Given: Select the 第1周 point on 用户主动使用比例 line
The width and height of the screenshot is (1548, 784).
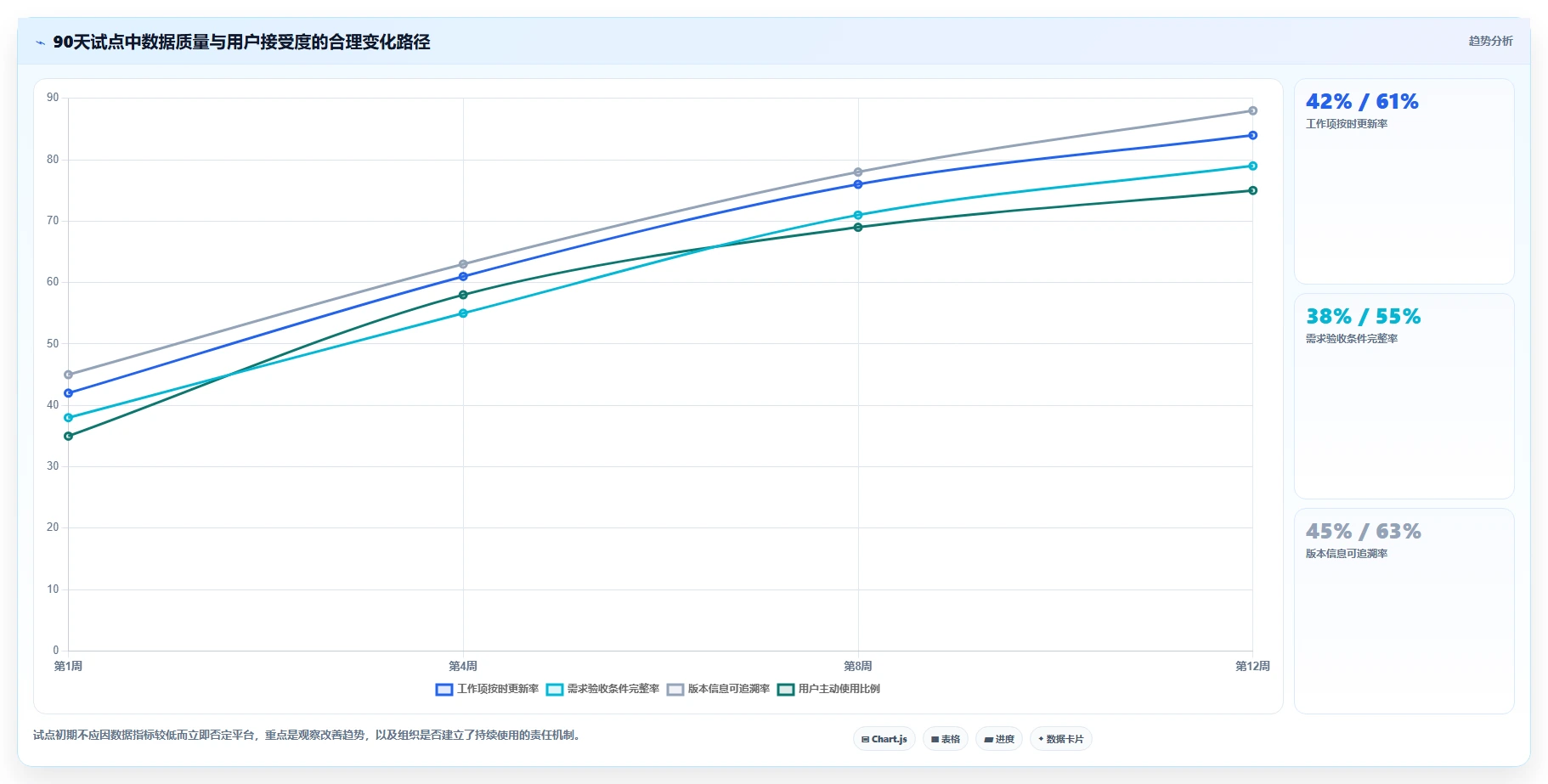Looking at the screenshot, I should [69, 436].
